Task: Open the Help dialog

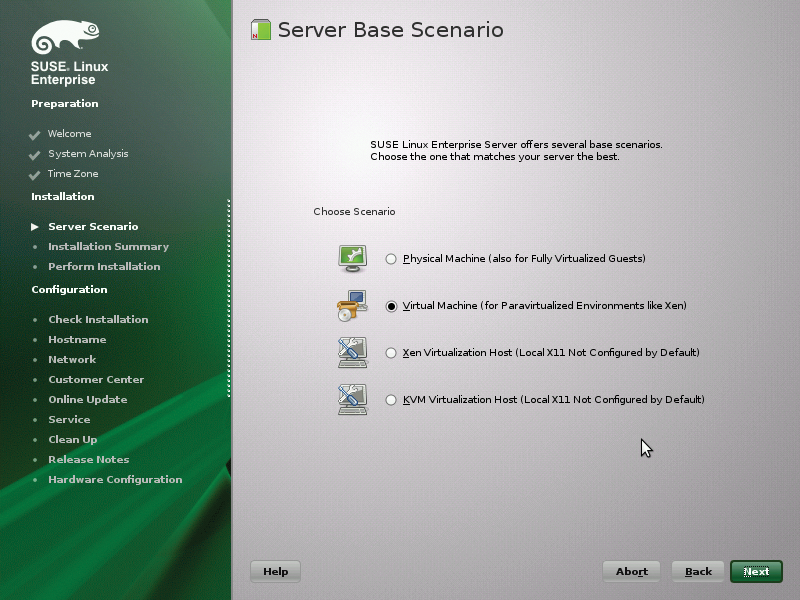Action: (x=275, y=571)
